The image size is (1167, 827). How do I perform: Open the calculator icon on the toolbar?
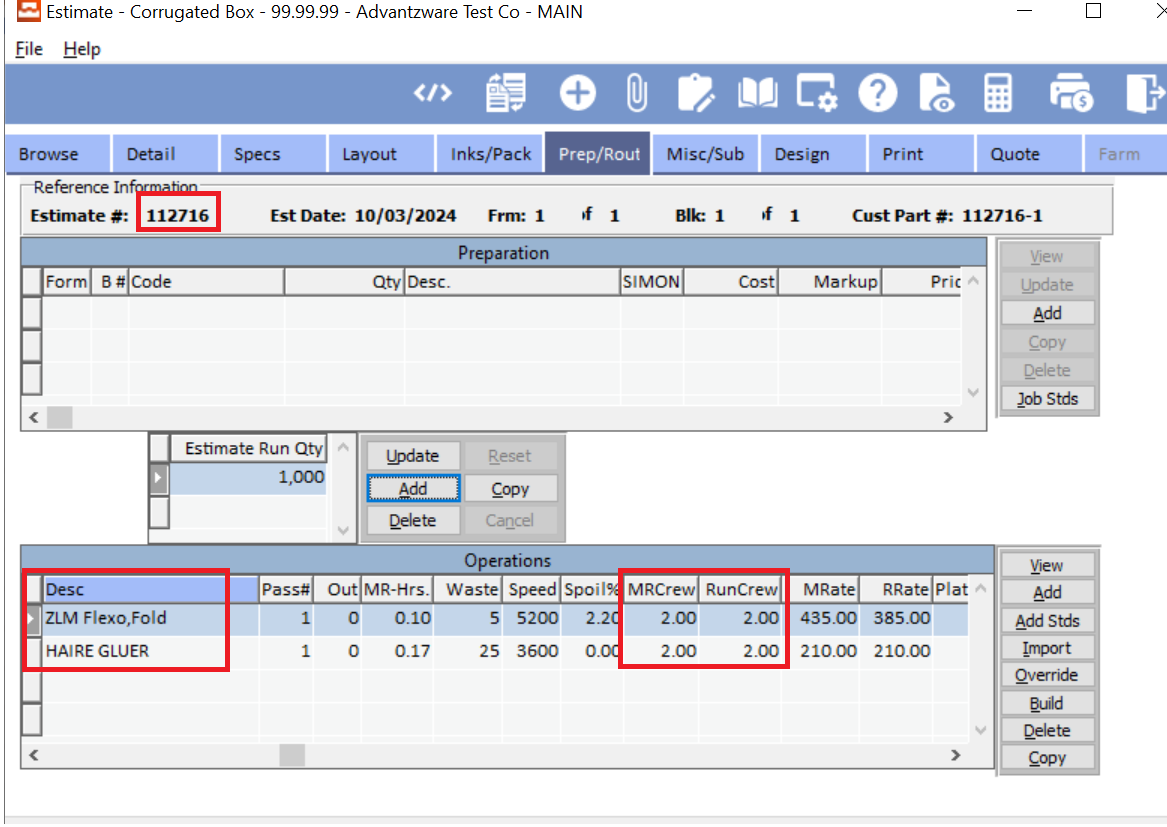(x=996, y=92)
